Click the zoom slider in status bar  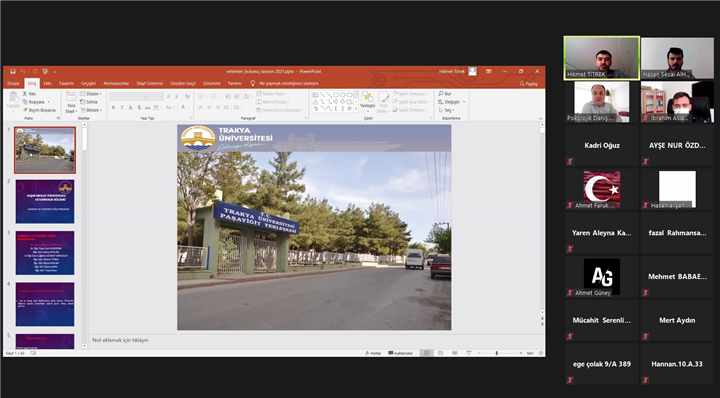click(x=497, y=353)
